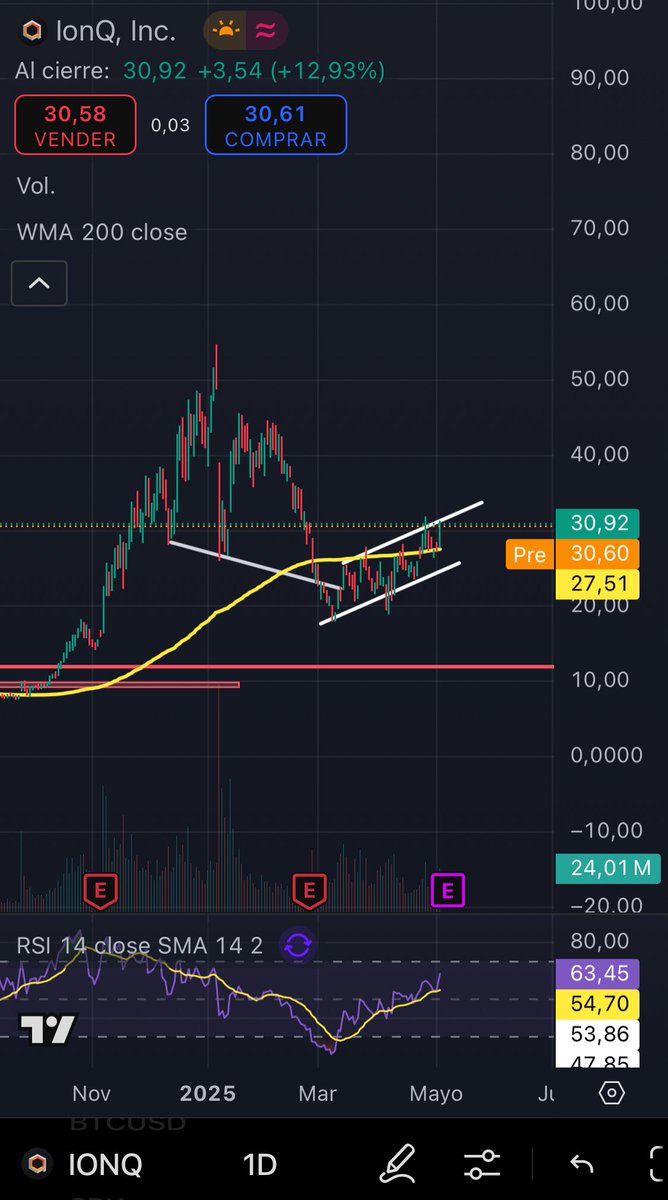Screen dimensions: 668x1200
Task: Undo last action with arrow icon
Action: click(x=581, y=1164)
